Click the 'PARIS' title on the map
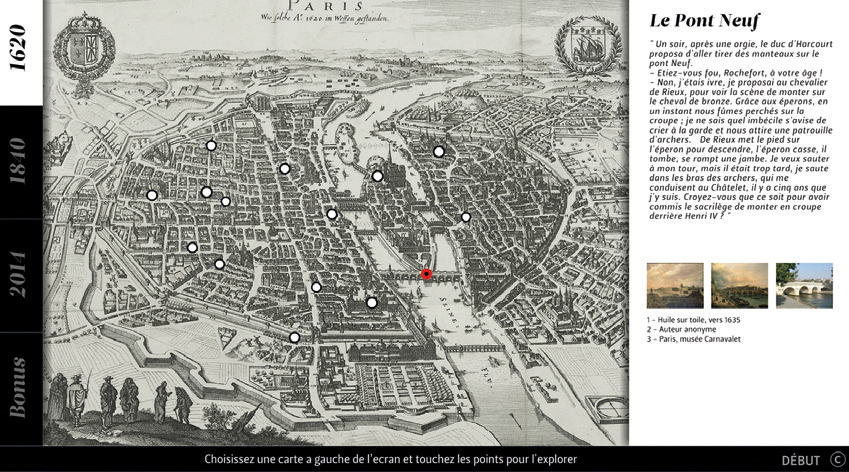Image resolution: width=849 pixels, height=472 pixels. pos(325,6)
